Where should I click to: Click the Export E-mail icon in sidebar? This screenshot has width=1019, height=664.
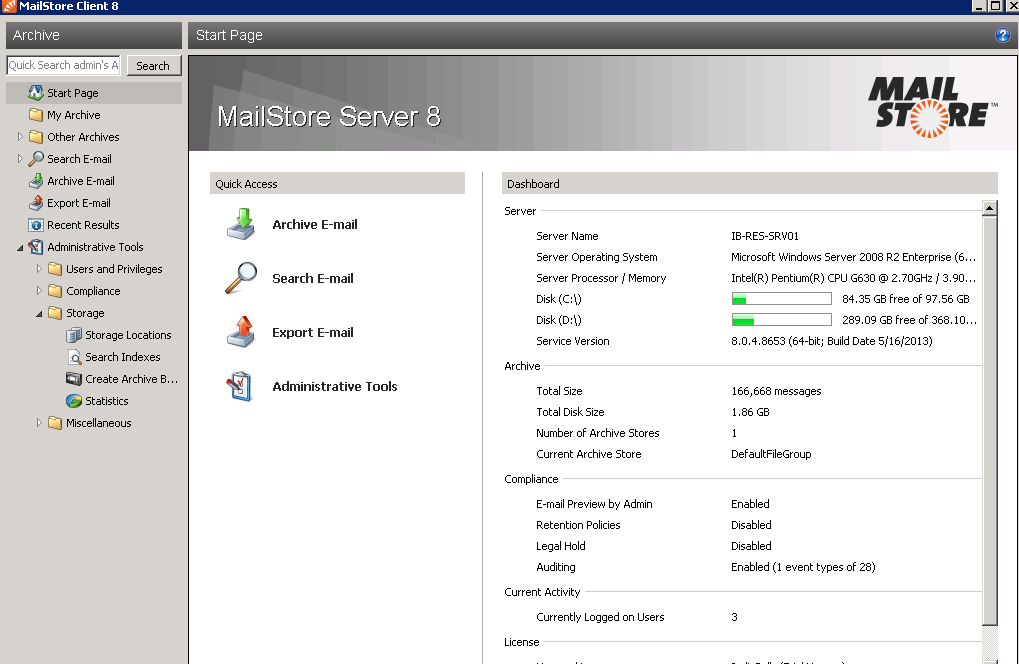[36, 203]
